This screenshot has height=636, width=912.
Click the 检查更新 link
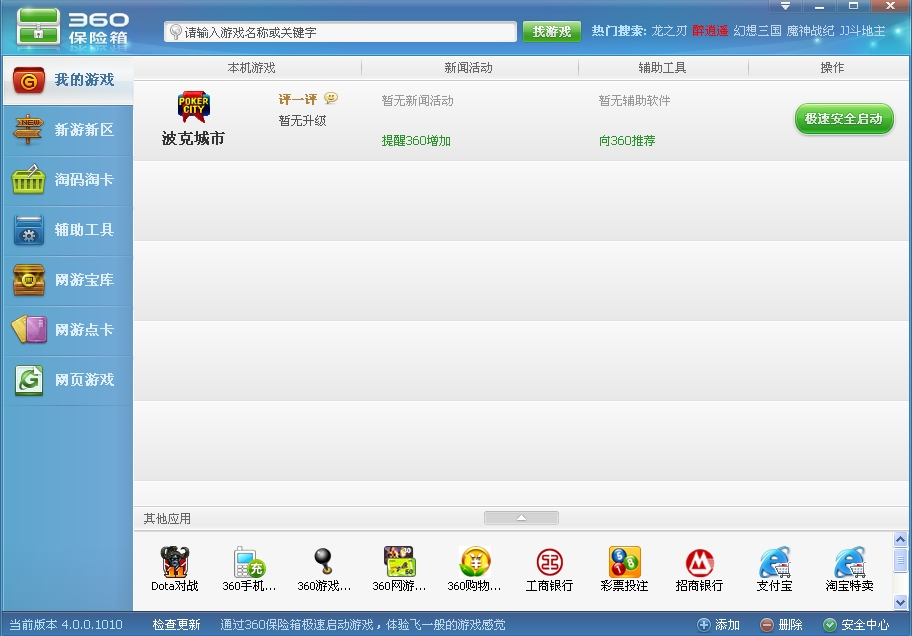(x=176, y=625)
